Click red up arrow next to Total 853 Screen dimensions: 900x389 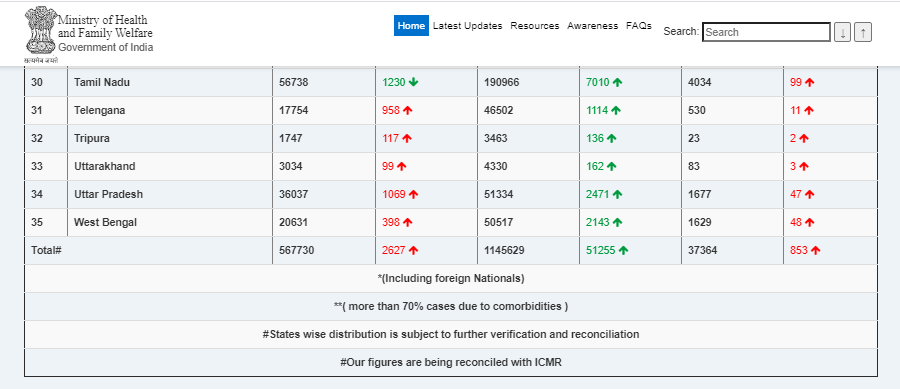point(816,250)
